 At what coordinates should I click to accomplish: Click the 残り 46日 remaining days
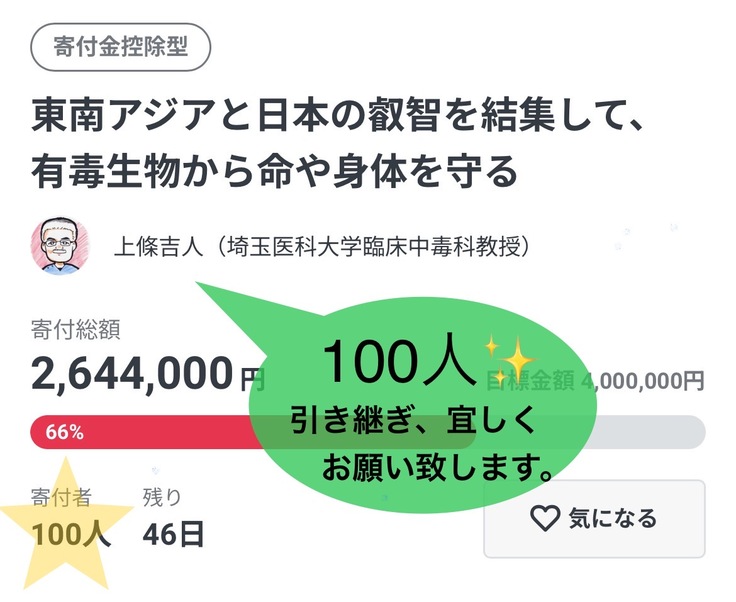click(173, 521)
